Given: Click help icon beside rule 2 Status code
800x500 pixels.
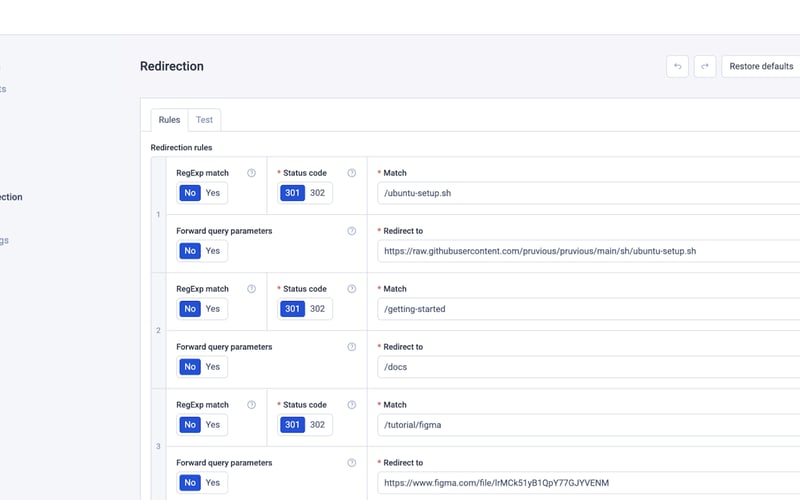Looking at the screenshot, I should [x=351, y=289].
